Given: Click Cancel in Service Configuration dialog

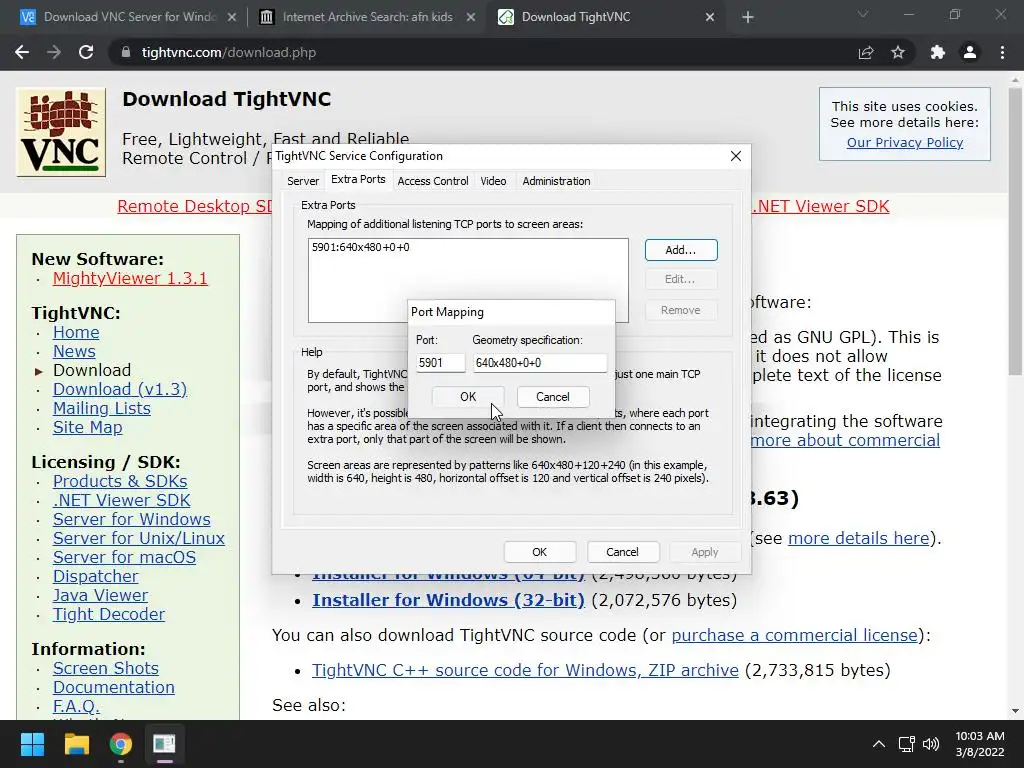Looking at the screenshot, I should pos(622,552).
